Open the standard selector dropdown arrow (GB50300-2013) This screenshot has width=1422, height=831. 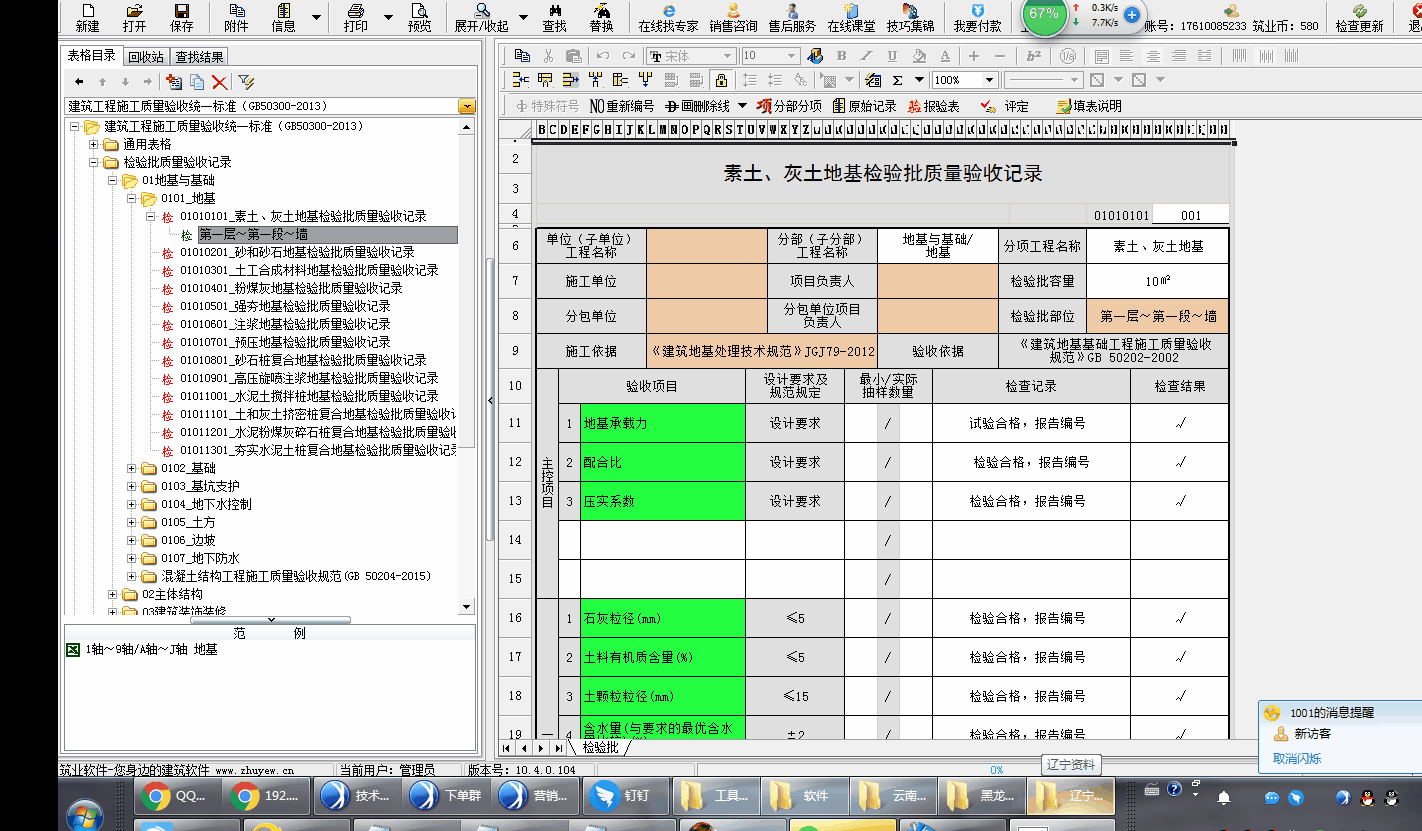466,106
